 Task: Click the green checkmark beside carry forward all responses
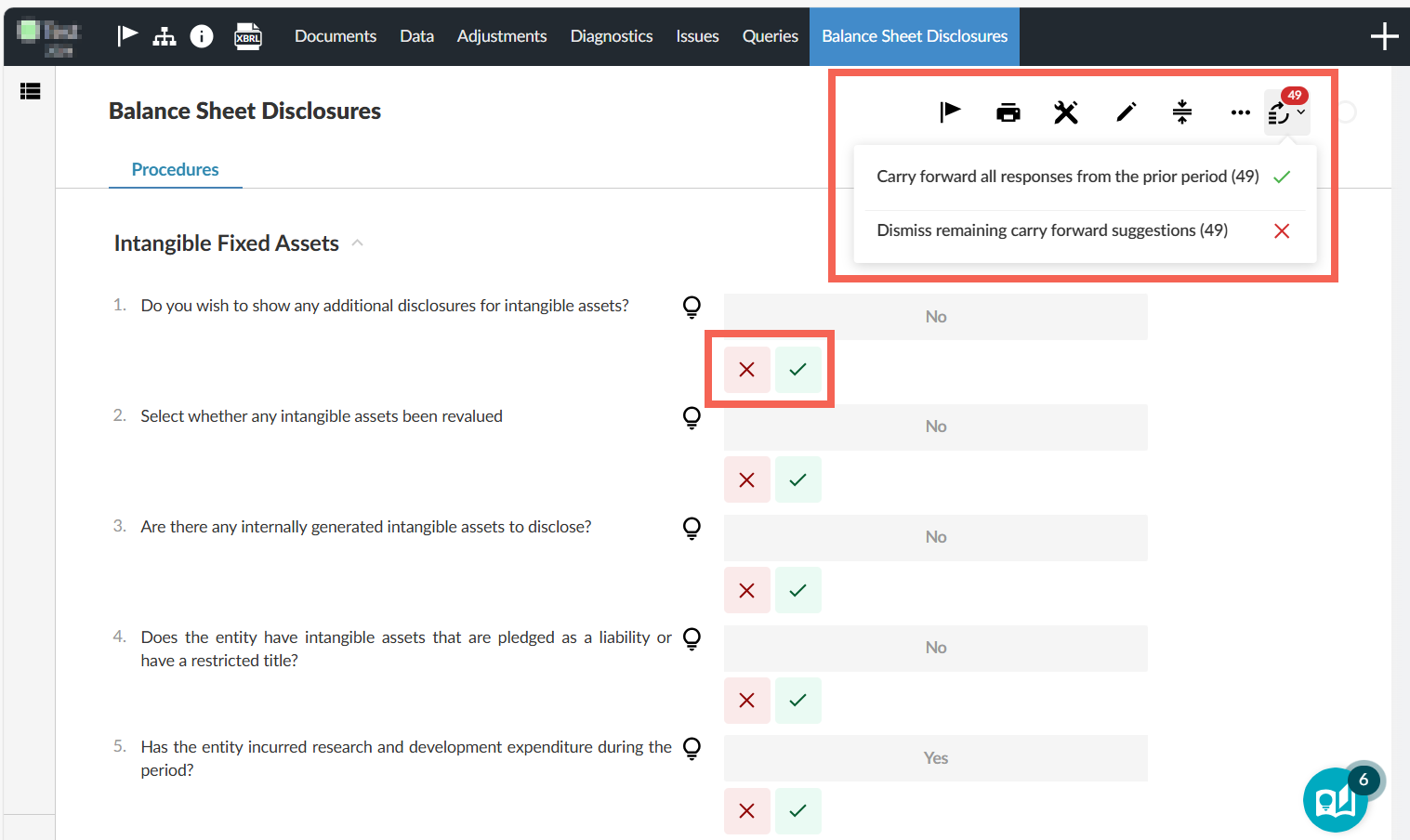click(1282, 177)
